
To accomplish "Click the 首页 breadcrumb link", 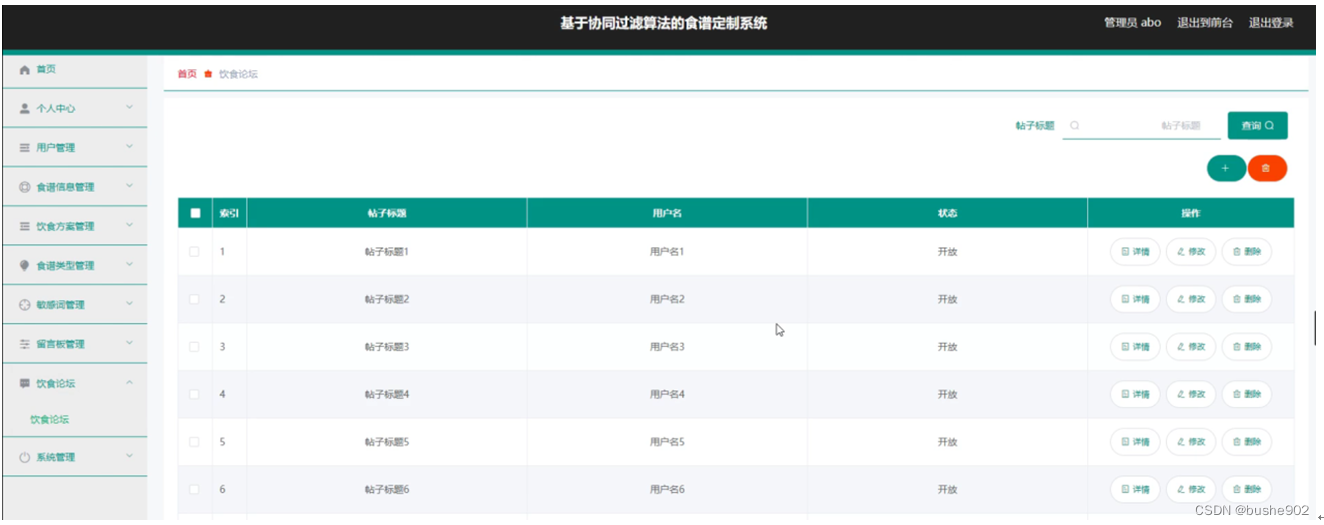I will click(x=187, y=74).
